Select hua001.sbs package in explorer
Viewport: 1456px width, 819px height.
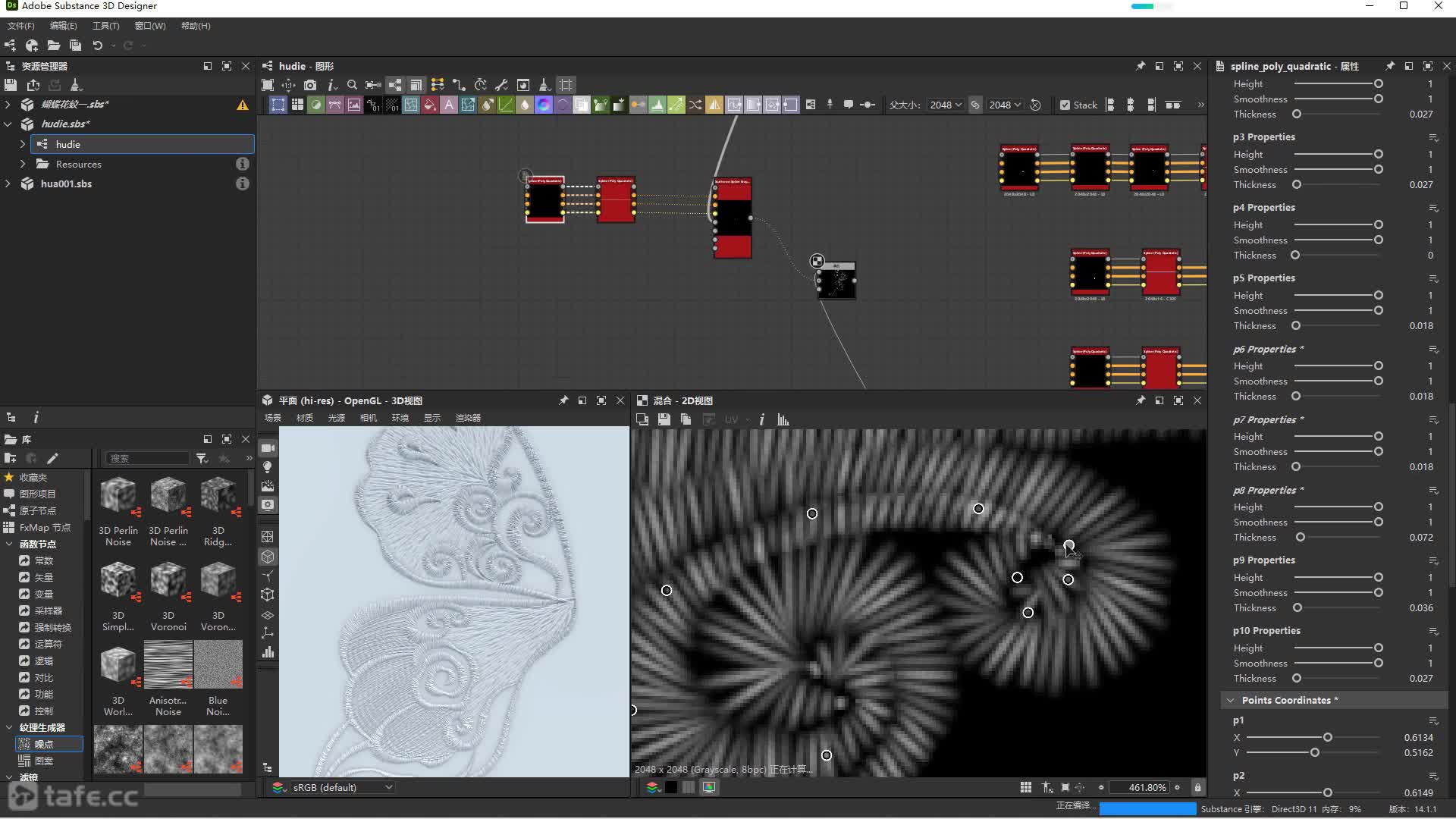[x=66, y=184]
